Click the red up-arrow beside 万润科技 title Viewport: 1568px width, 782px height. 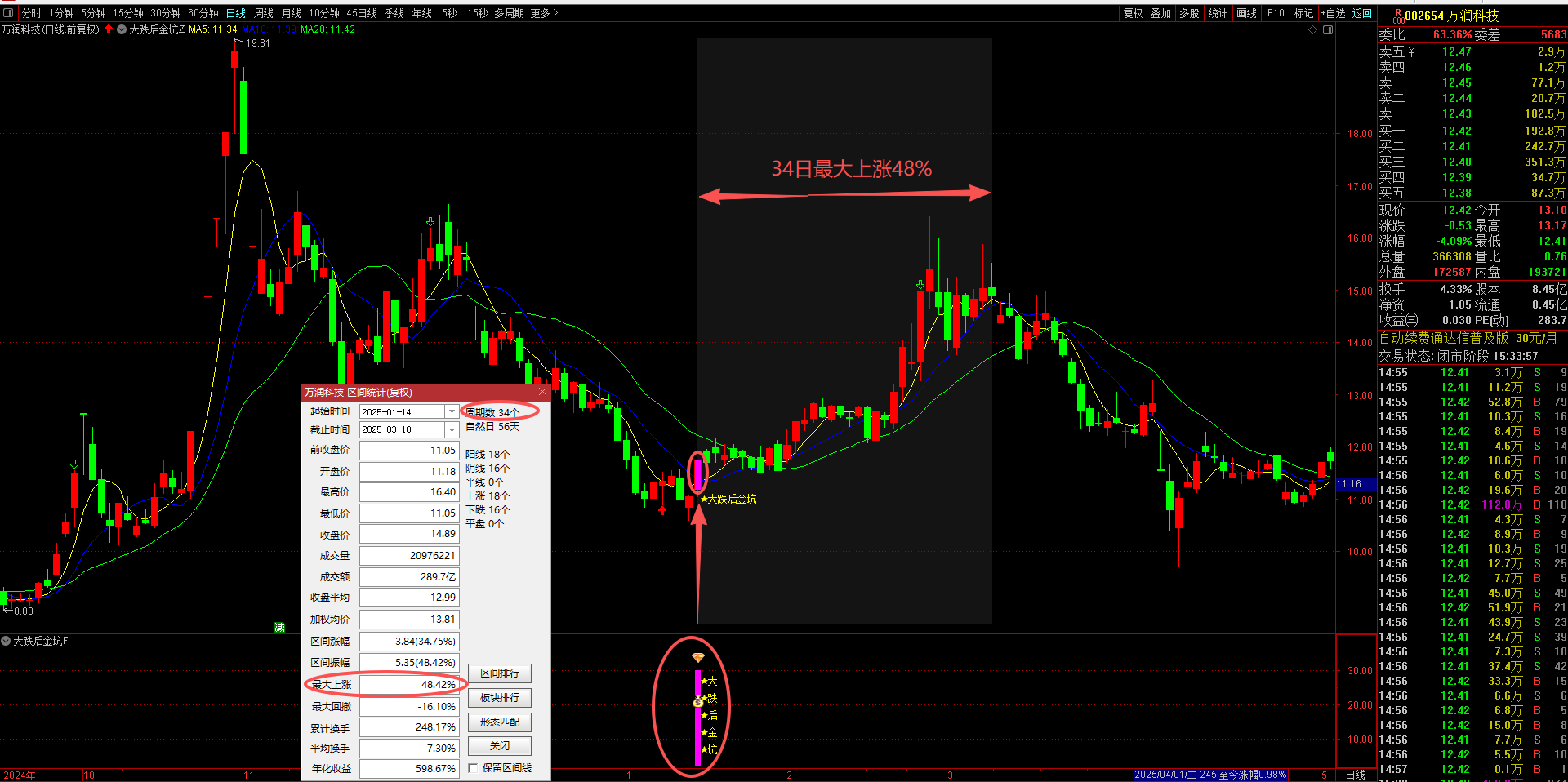[x=109, y=29]
